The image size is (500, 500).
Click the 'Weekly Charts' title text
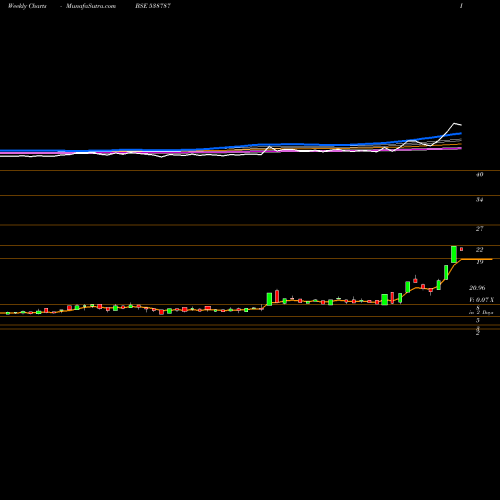(27, 6)
